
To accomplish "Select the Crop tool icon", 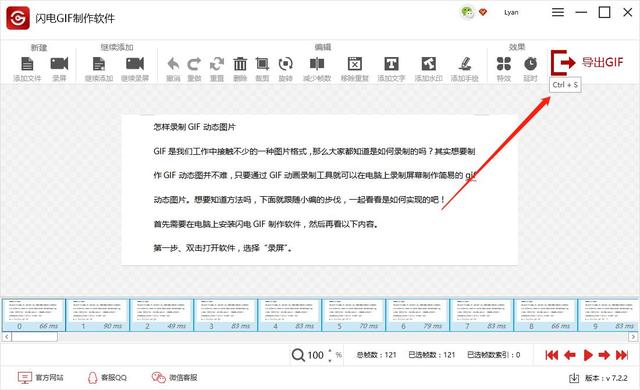I will point(262,64).
